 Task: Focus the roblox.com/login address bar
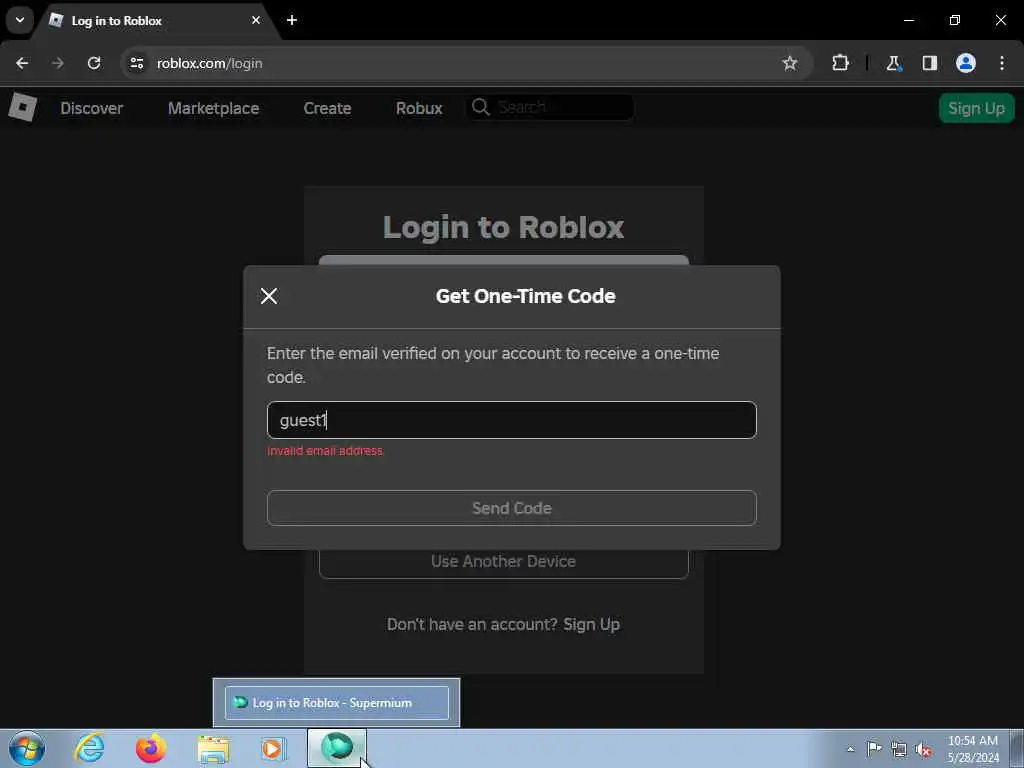point(457,63)
